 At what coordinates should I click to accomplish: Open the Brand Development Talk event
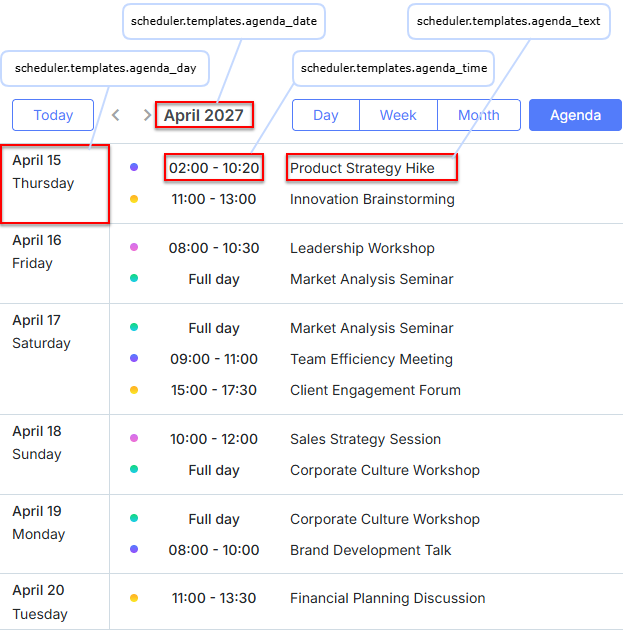(371, 550)
